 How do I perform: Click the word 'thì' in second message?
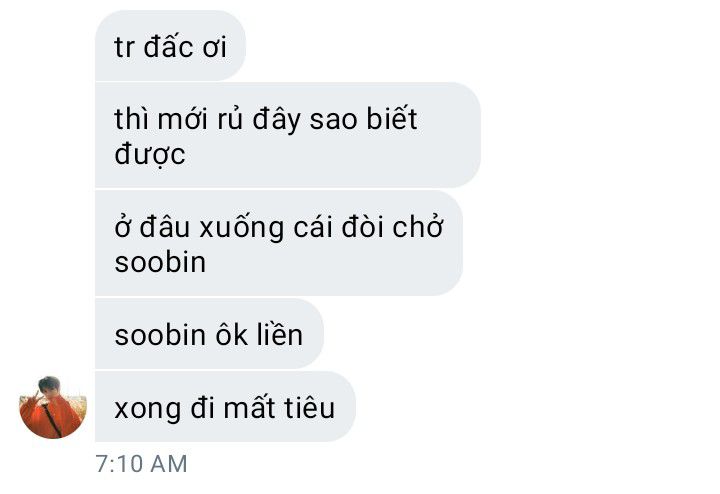131,118
